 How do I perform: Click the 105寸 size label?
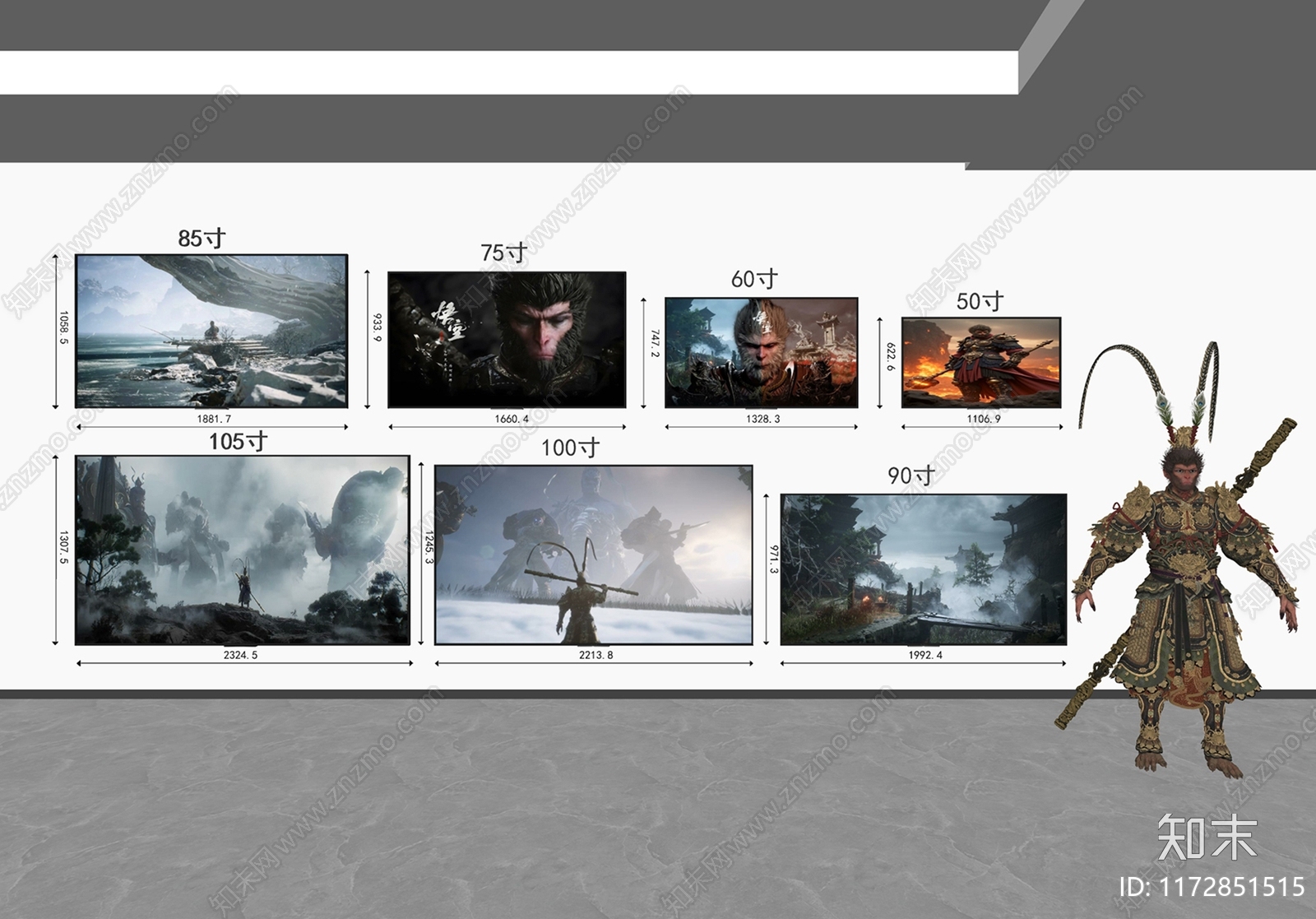click(238, 442)
